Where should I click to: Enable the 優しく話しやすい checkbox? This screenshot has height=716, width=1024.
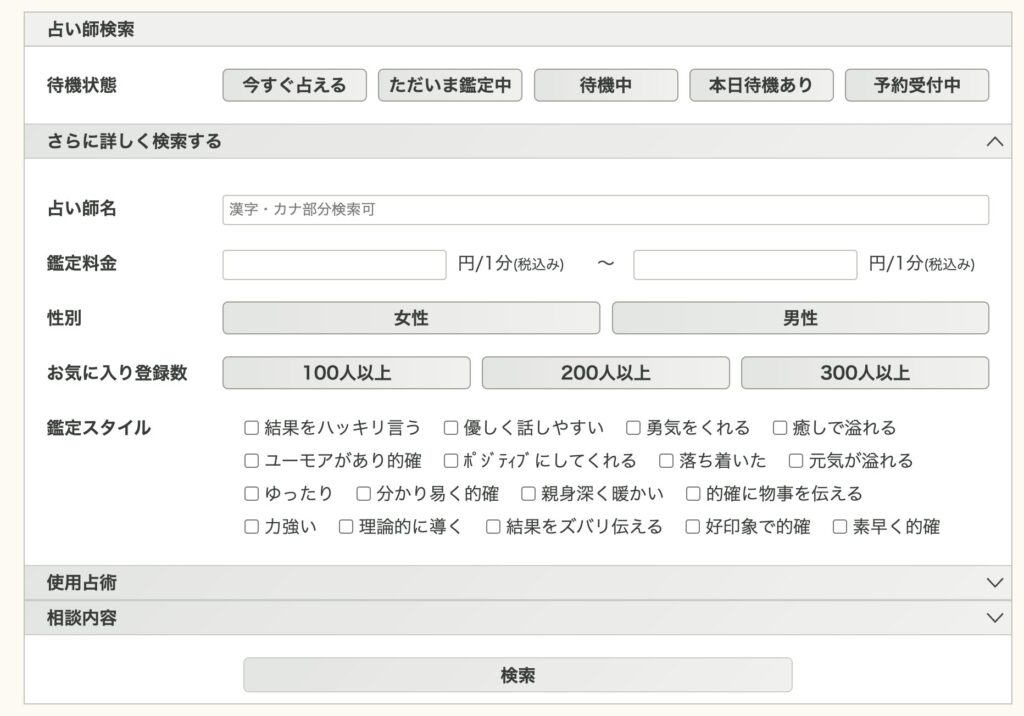451,428
